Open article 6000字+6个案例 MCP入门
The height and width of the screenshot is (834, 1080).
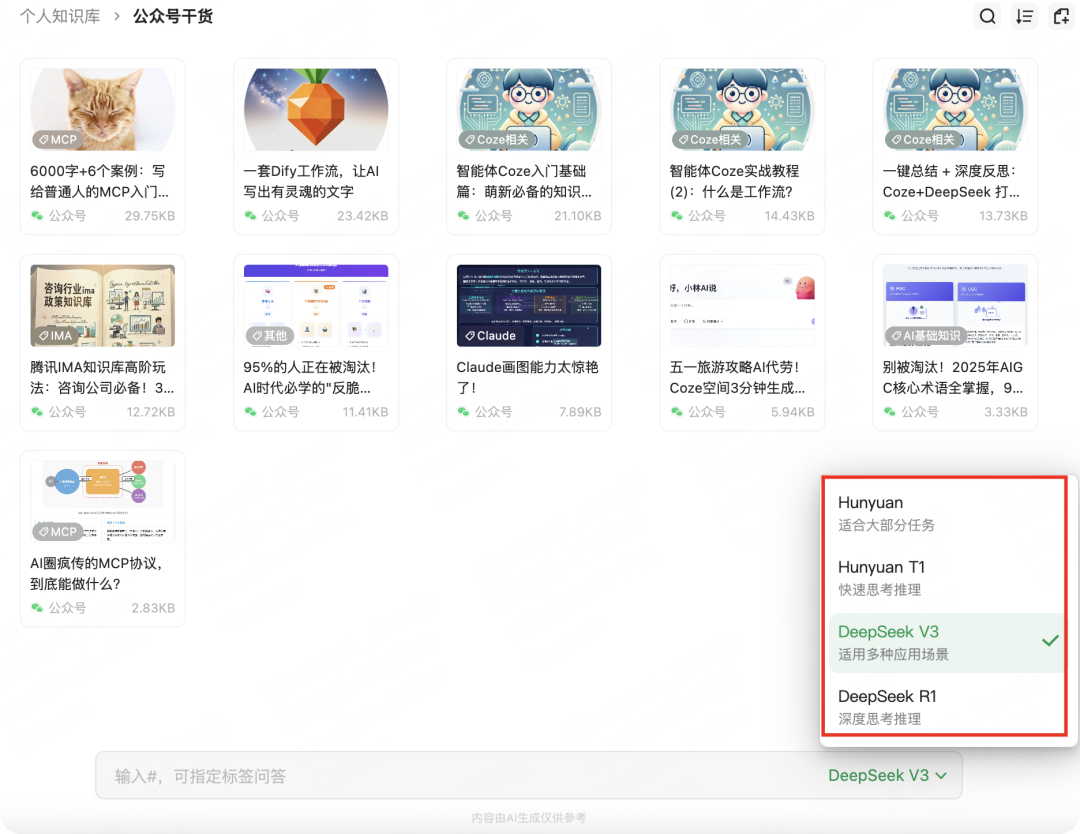pos(99,181)
